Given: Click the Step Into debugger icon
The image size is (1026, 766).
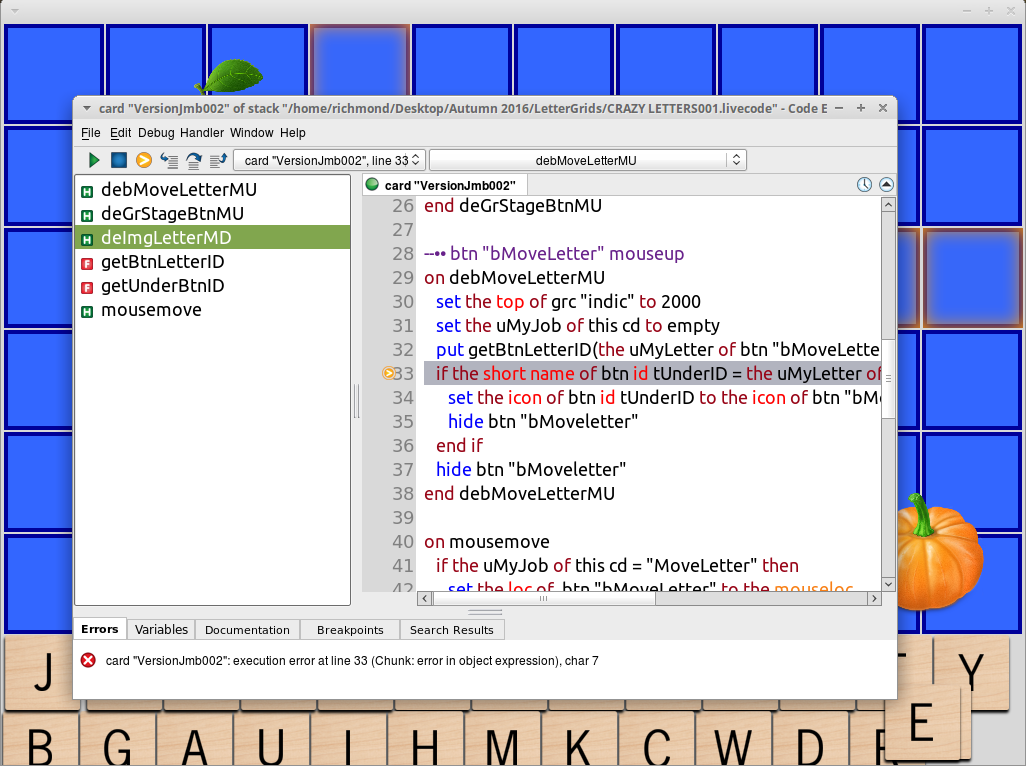Looking at the screenshot, I should 169,160.
